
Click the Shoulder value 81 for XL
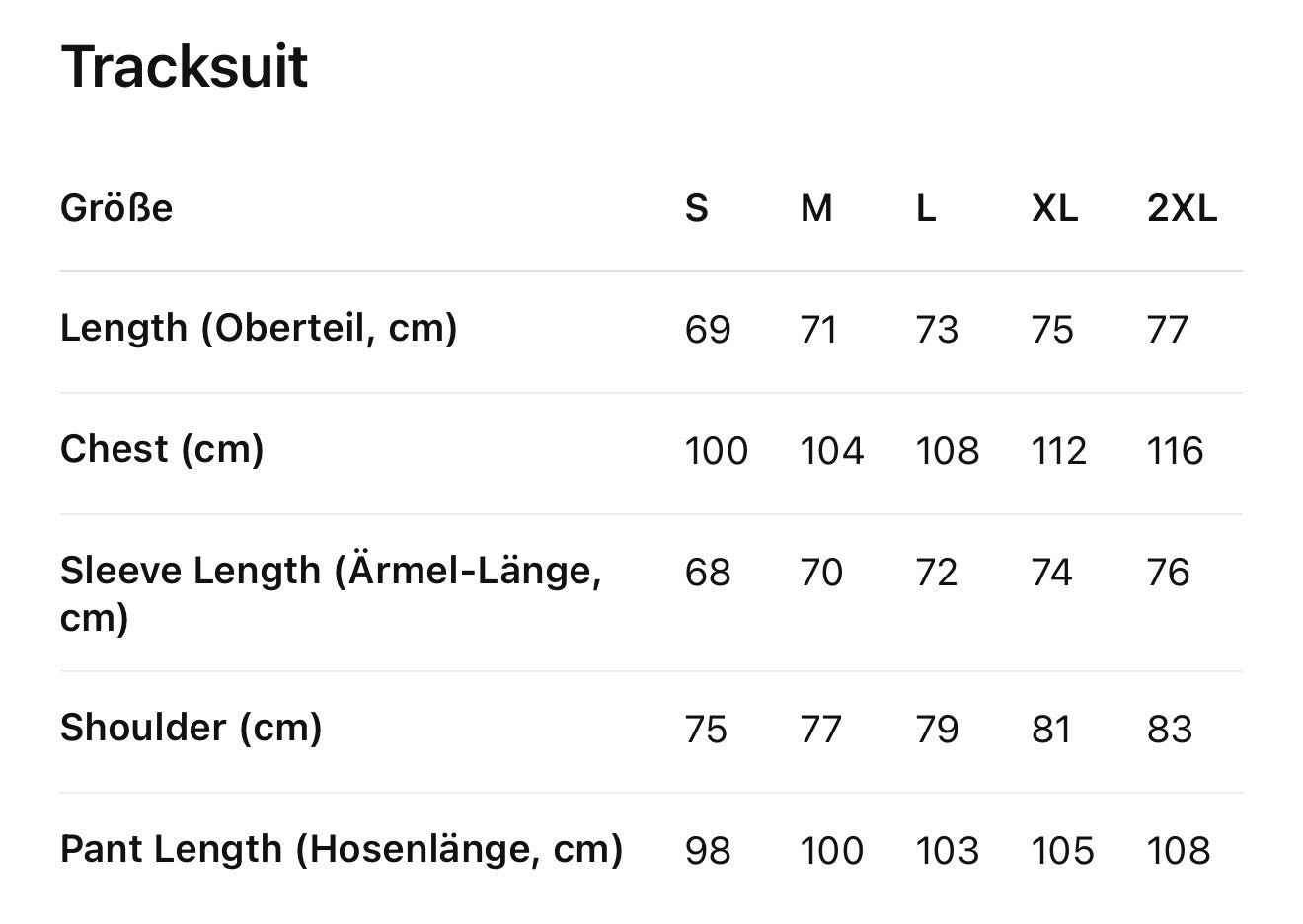[x=1050, y=730]
